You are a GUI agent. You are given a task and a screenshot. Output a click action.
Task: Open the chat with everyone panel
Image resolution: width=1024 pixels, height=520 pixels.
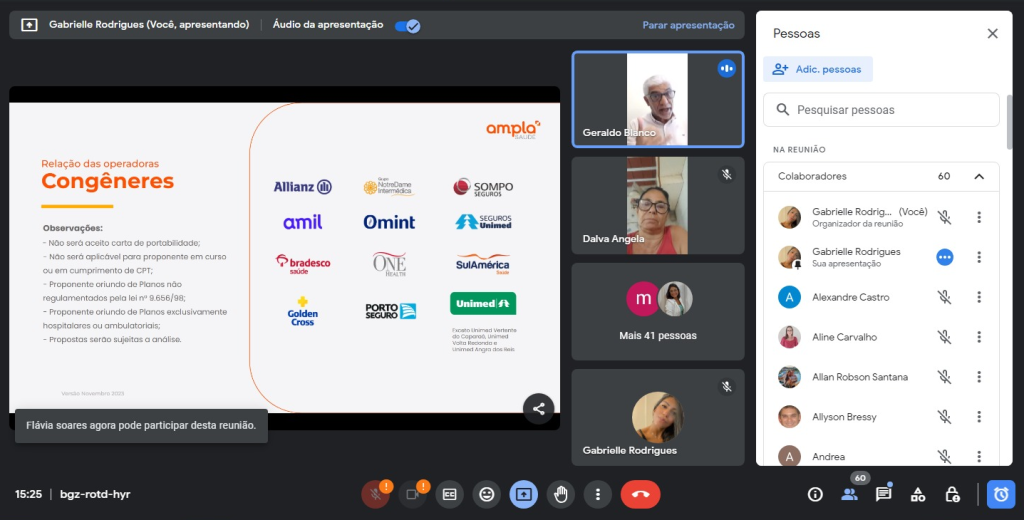pyautogui.click(x=883, y=494)
